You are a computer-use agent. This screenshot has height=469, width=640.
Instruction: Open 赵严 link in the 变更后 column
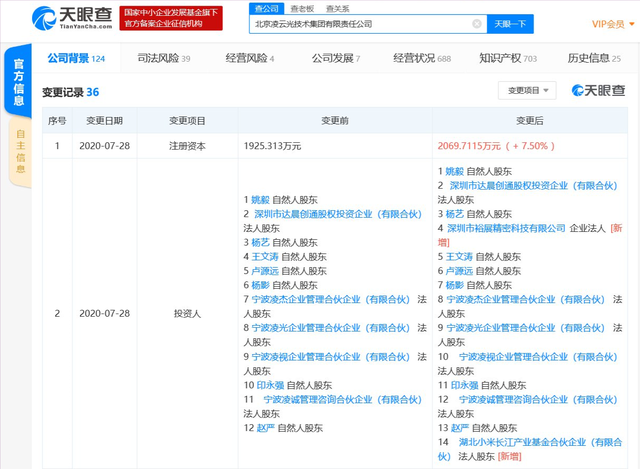460,428
